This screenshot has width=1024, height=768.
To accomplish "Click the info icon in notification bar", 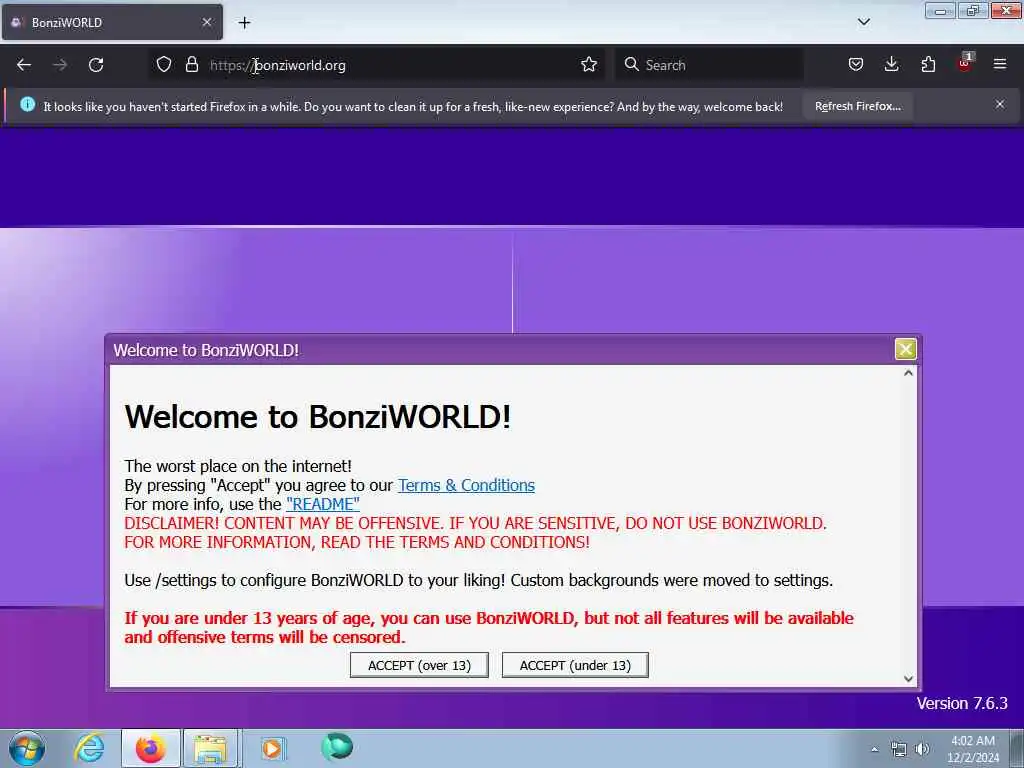I will [27, 104].
